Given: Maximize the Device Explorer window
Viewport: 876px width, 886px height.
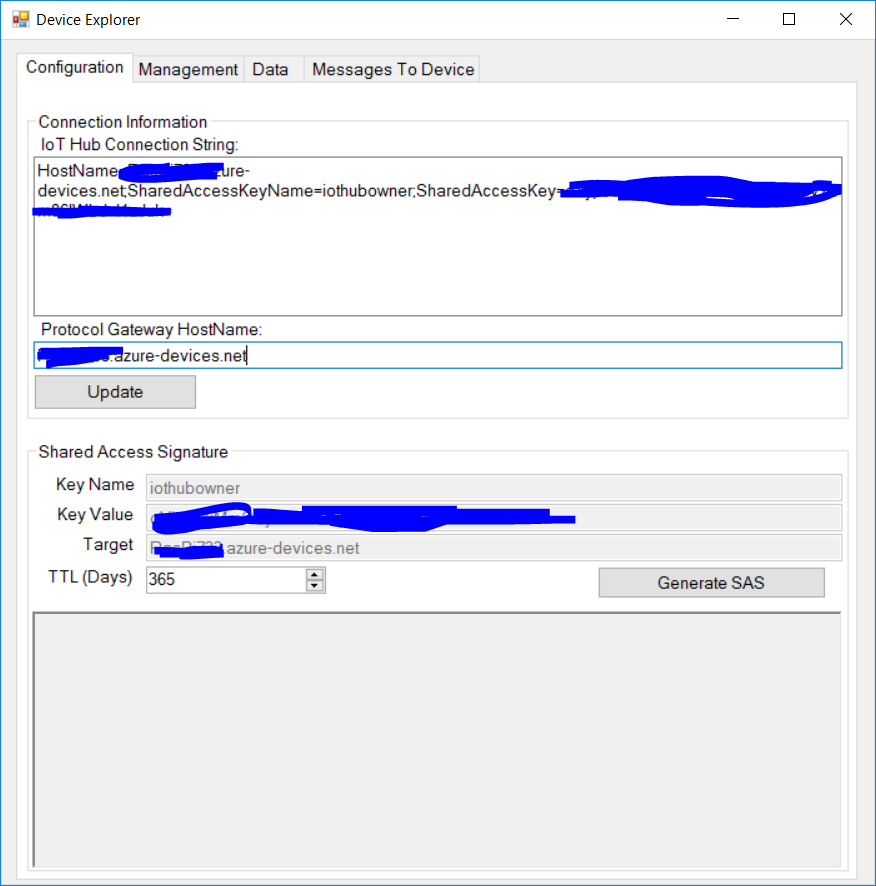Looking at the screenshot, I should (x=789, y=19).
